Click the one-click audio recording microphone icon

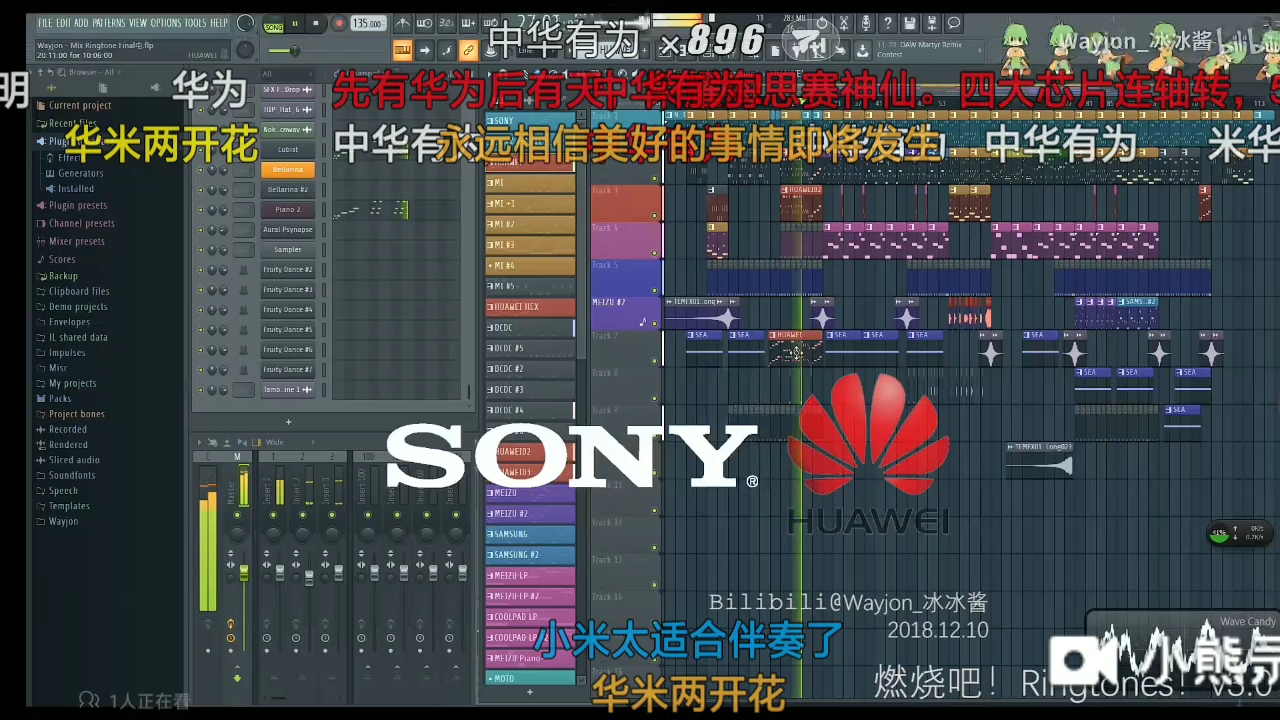[x=866, y=22]
